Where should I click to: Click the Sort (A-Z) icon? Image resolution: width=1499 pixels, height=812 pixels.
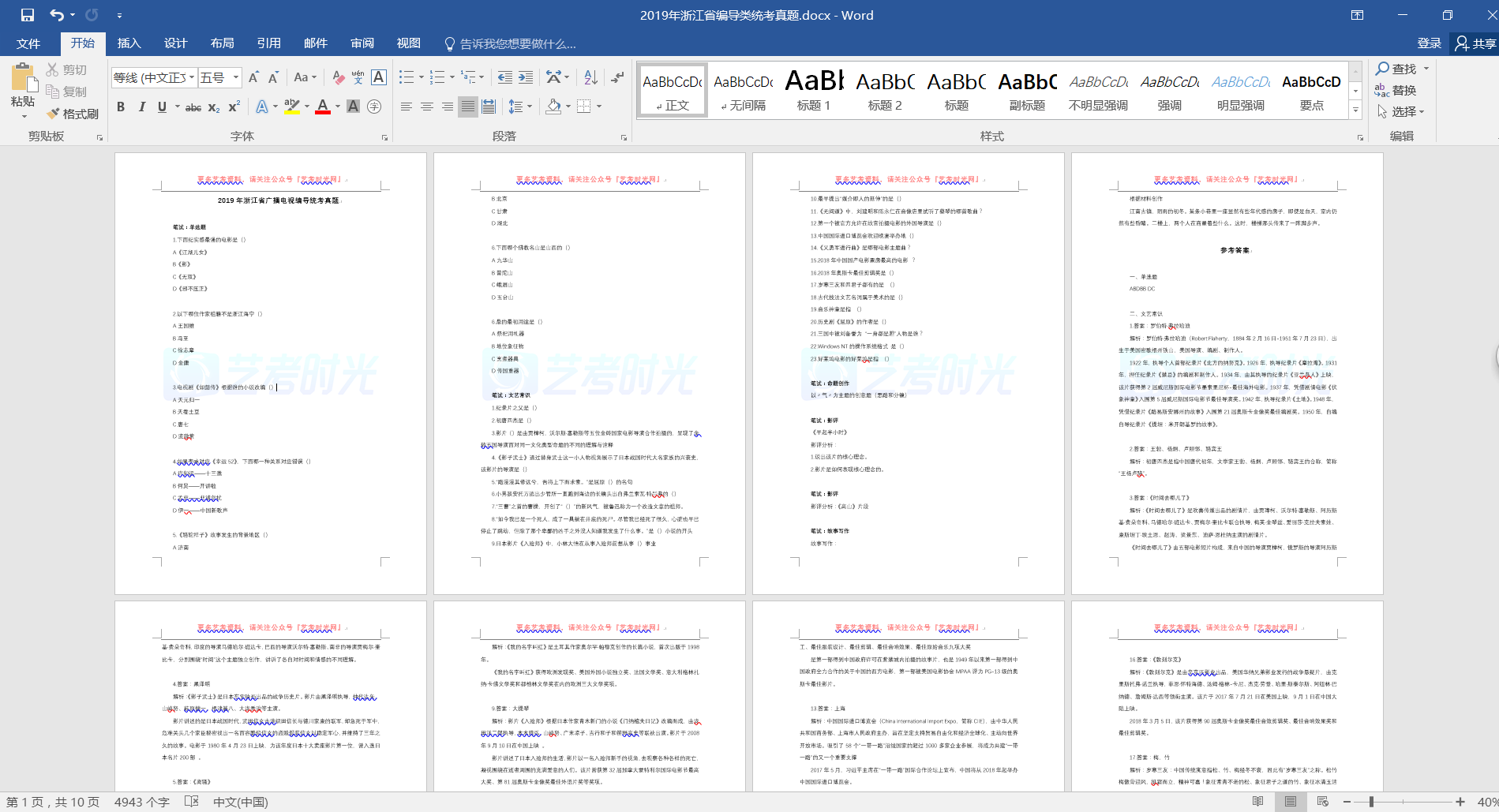[590, 77]
